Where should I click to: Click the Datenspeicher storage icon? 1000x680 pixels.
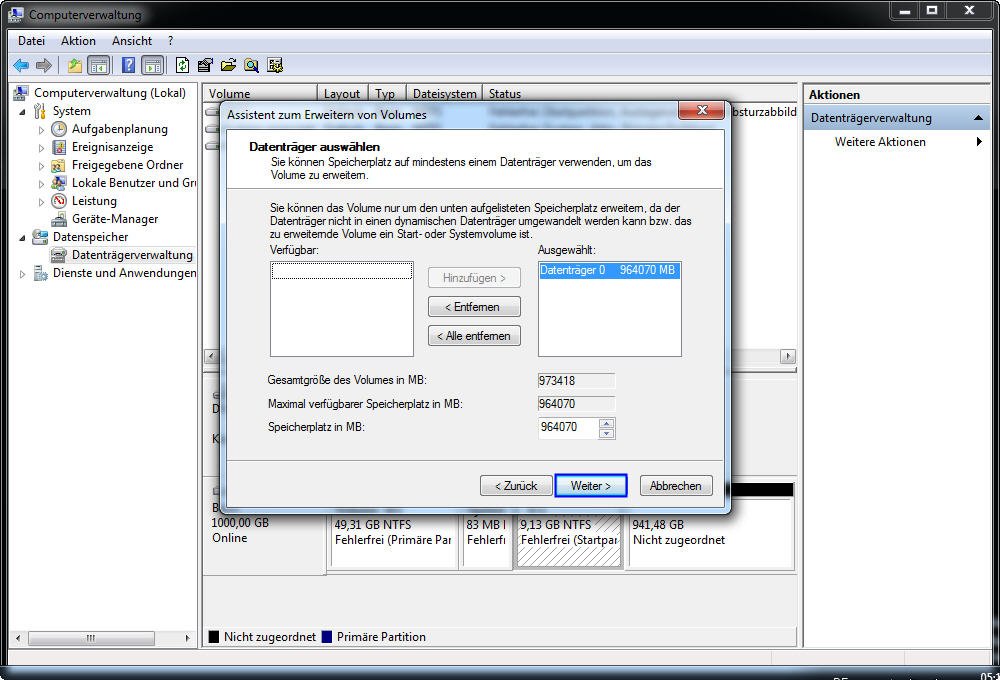pos(40,237)
